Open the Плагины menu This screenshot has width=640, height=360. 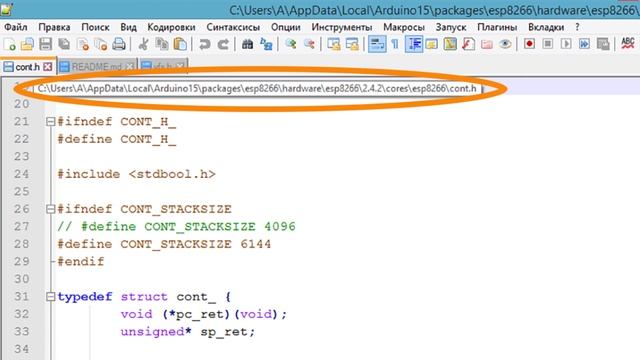[x=497, y=27]
